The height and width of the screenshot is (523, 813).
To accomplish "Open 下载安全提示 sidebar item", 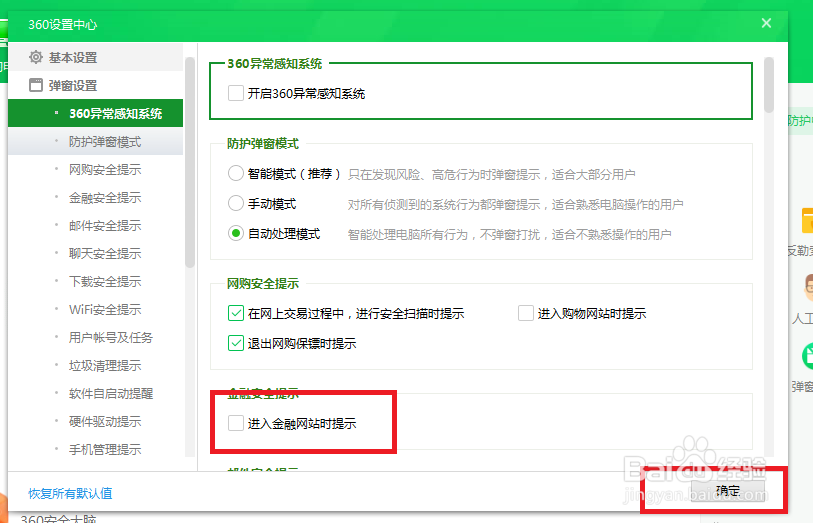I will [95, 281].
